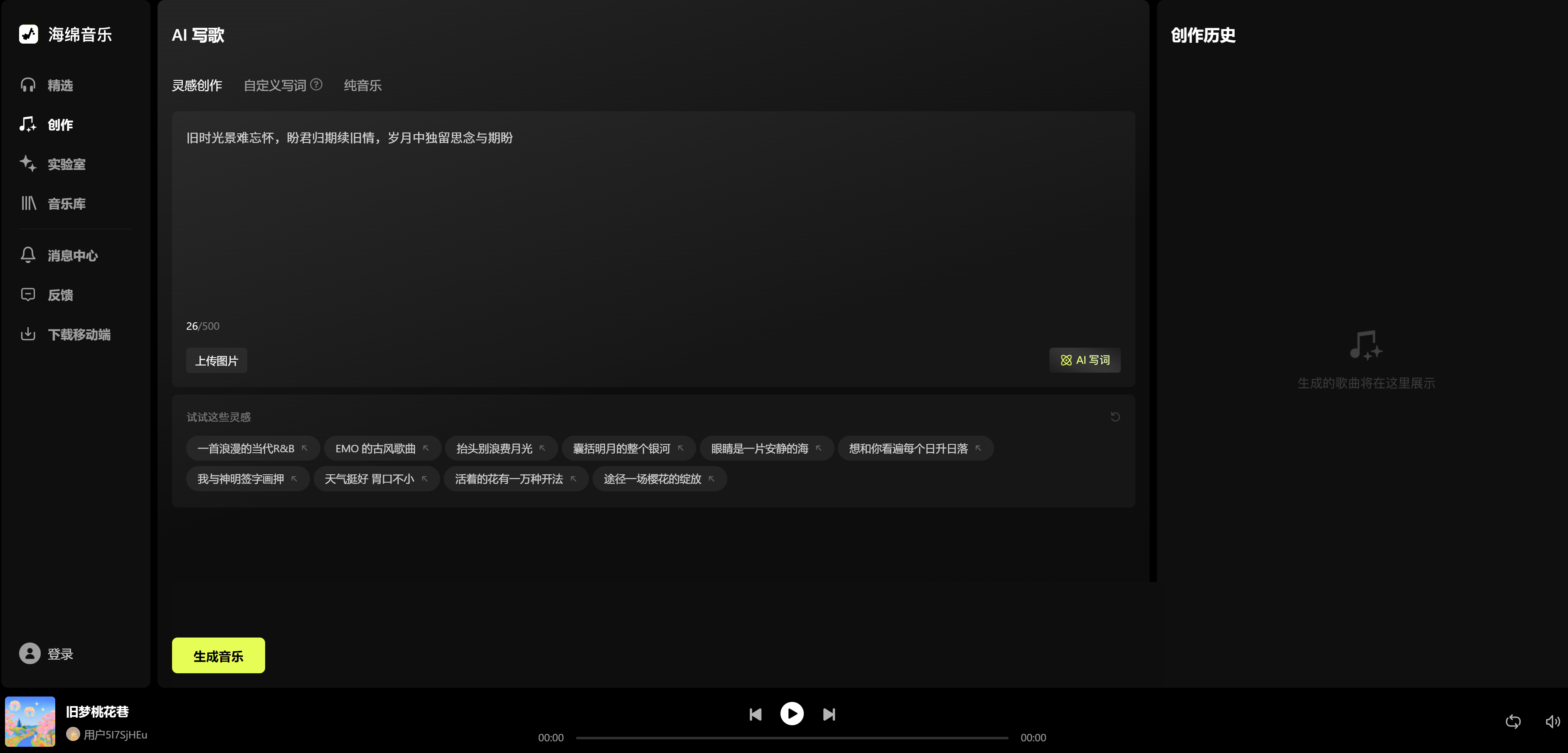Skip to the previous track
Image resolution: width=1568 pixels, height=753 pixels.
[x=756, y=714]
